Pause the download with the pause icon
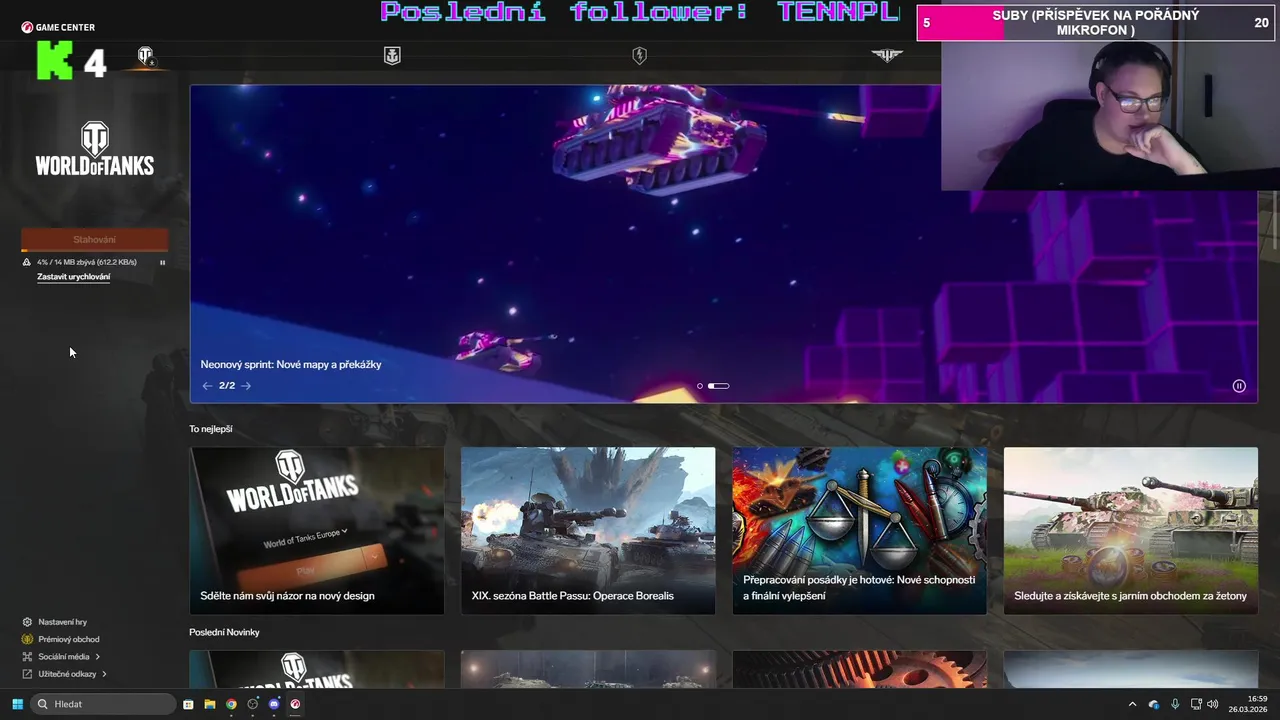The width and height of the screenshot is (1280, 720). [x=162, y=262]
